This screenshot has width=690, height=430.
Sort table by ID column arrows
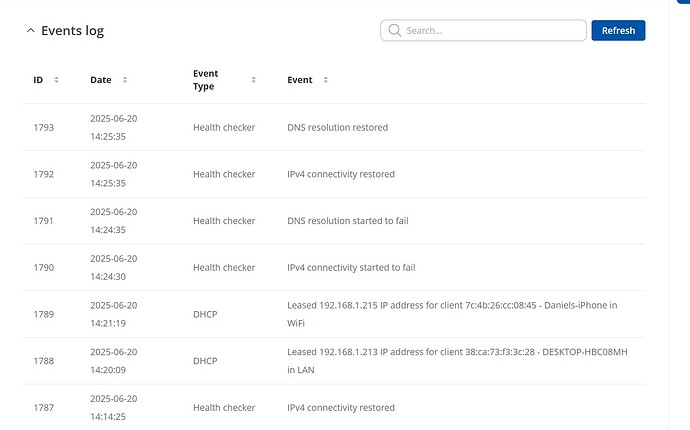click(x=56, y=80)
